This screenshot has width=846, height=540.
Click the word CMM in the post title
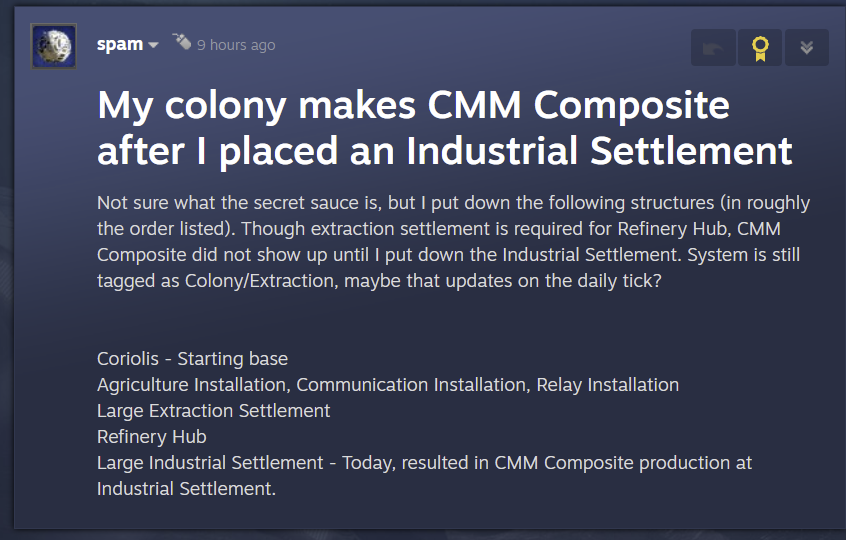(474, 105)
